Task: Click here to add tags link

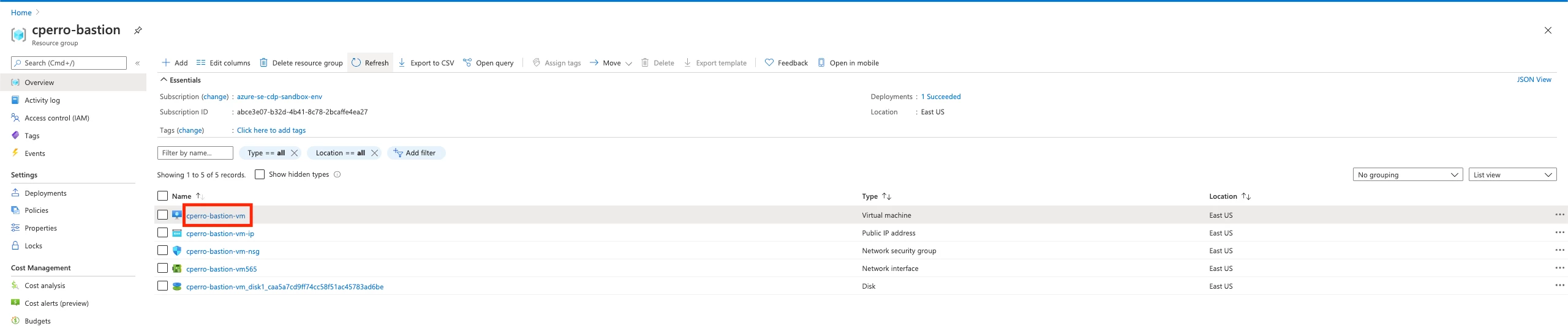Action: click(271, 130)
